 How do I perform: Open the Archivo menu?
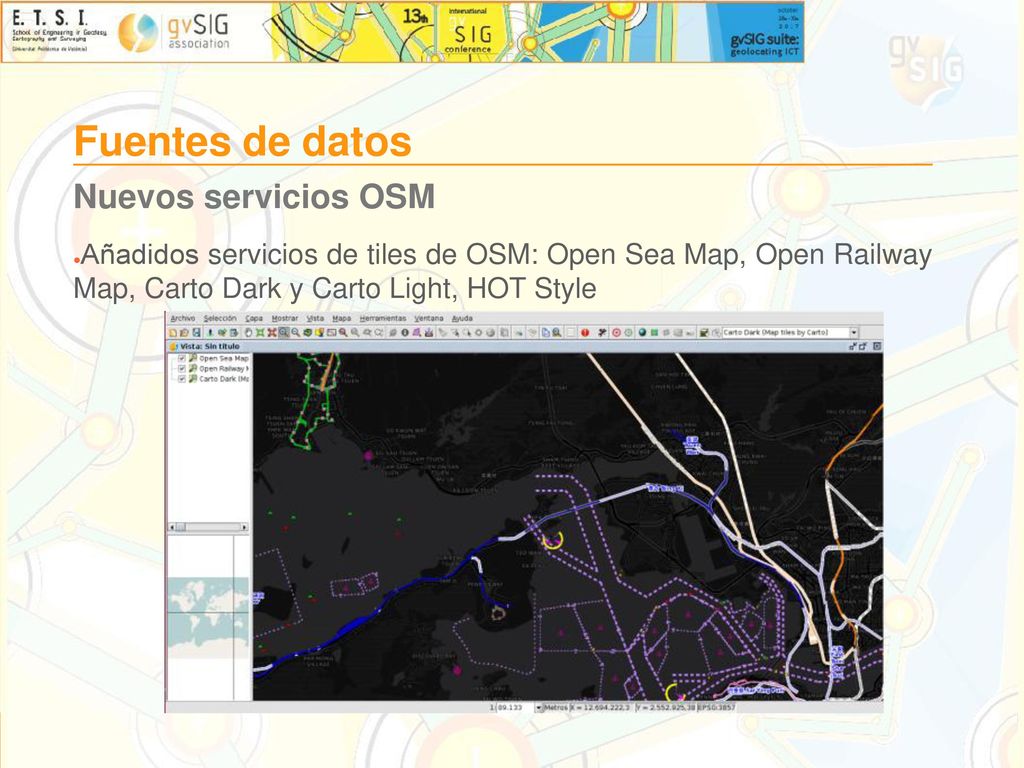(183, 318)
